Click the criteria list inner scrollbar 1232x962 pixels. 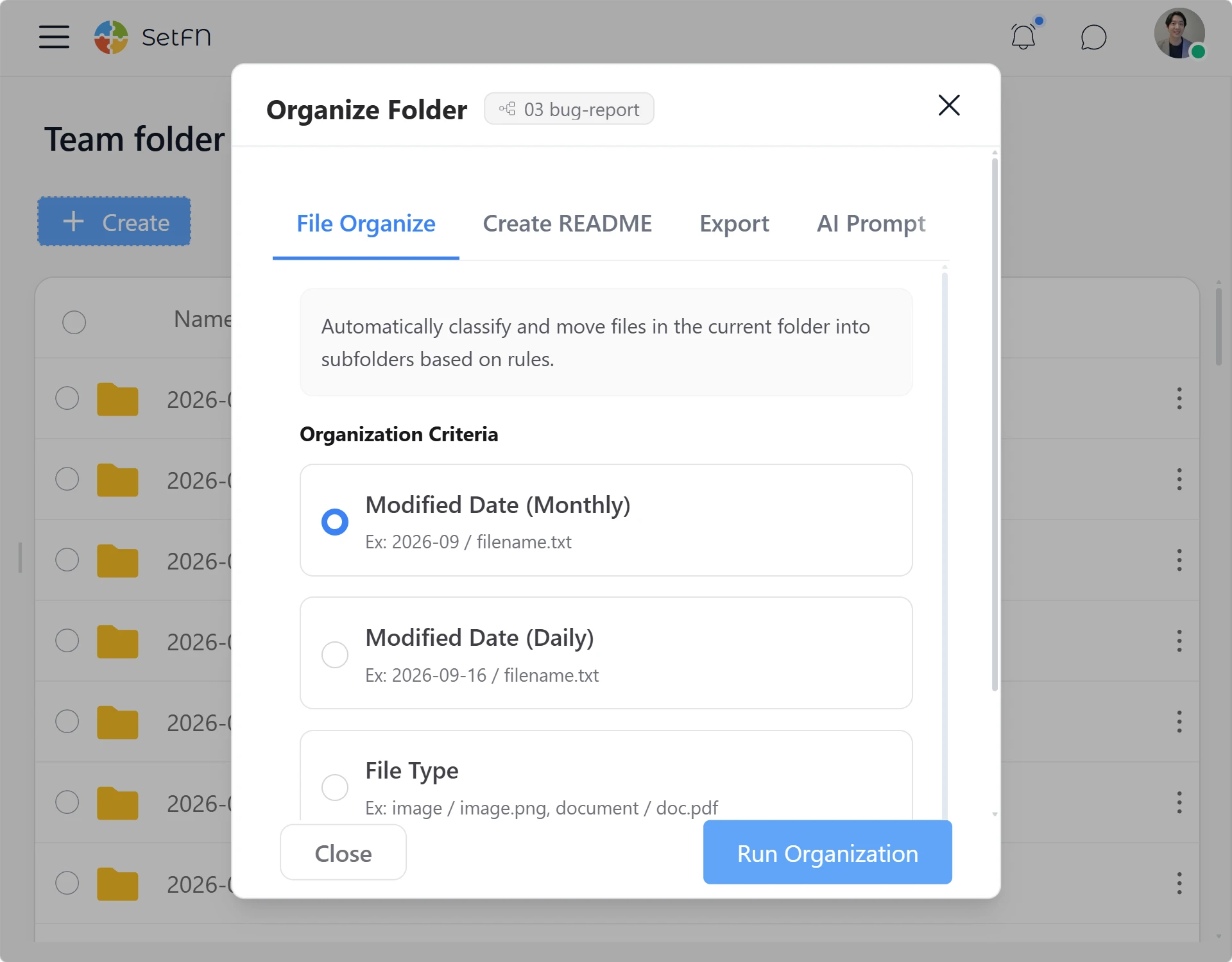[945, 545]
